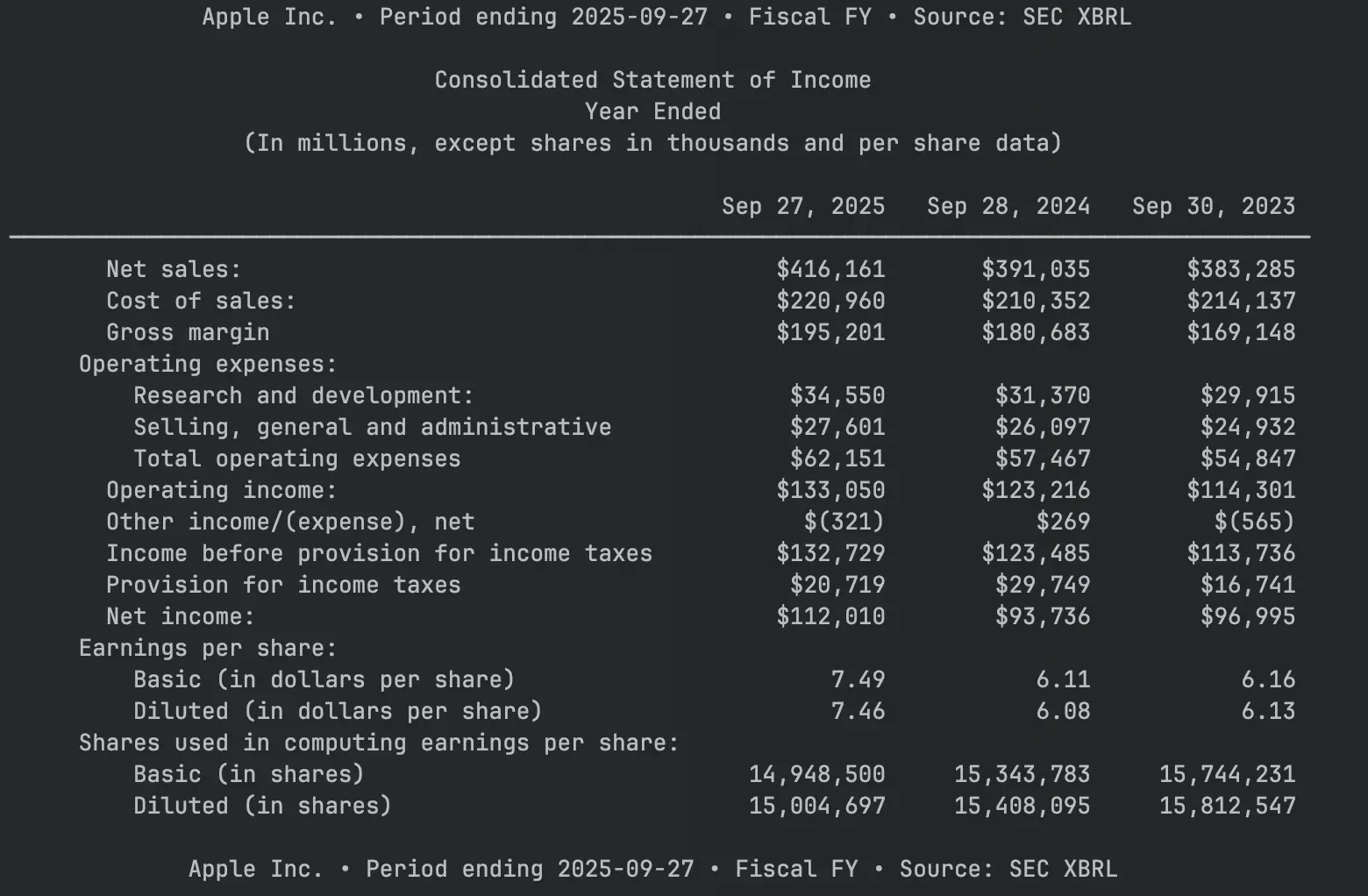The image size is (1368, 896).
Task: Click the Net sales value for Sep 27, 2025
Action: tap(830, 269)
